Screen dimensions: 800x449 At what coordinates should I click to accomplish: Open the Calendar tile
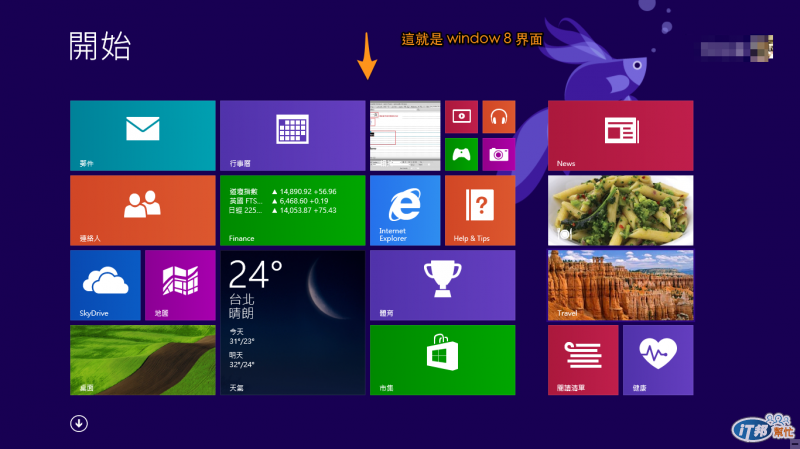point(292,136)
